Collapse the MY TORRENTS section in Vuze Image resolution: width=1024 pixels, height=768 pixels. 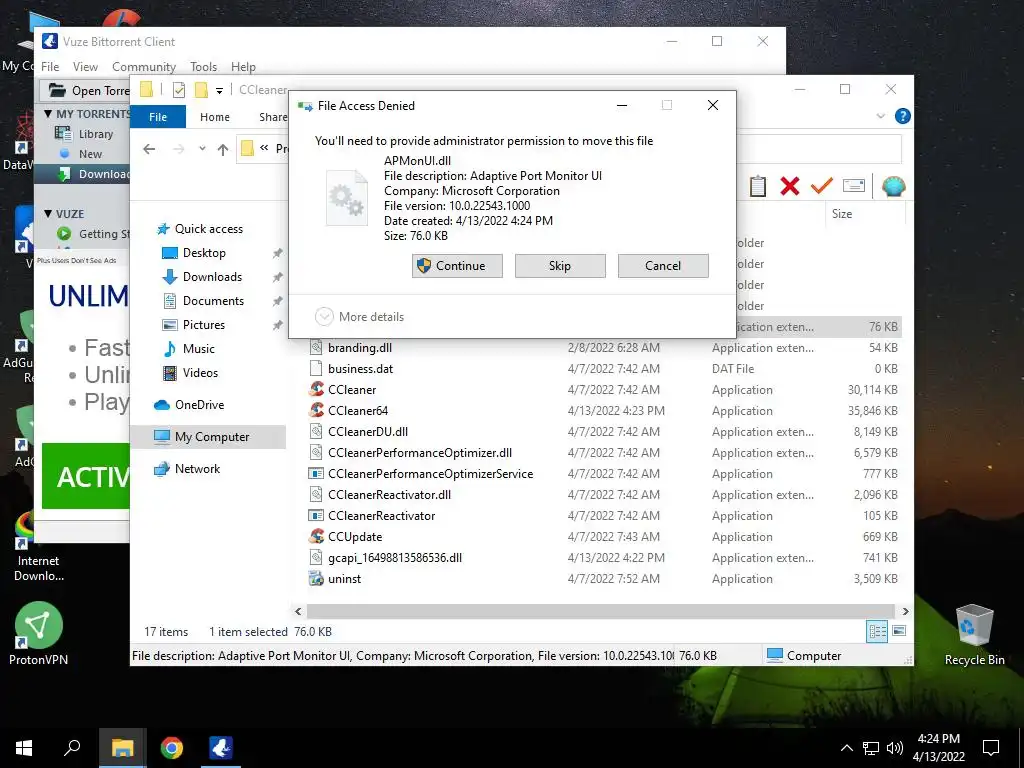coord(48,114)
